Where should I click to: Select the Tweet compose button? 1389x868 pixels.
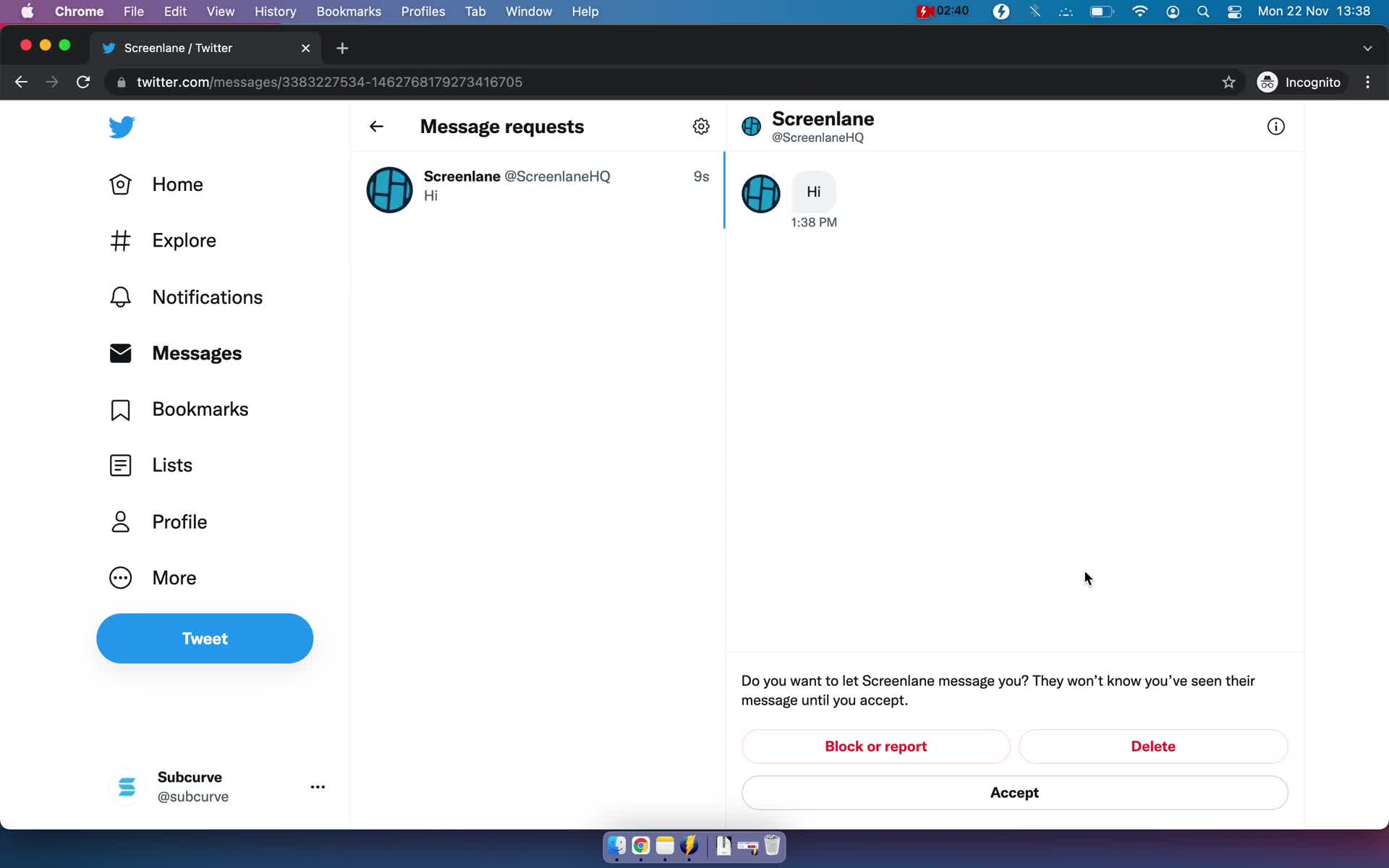[205, 638]
